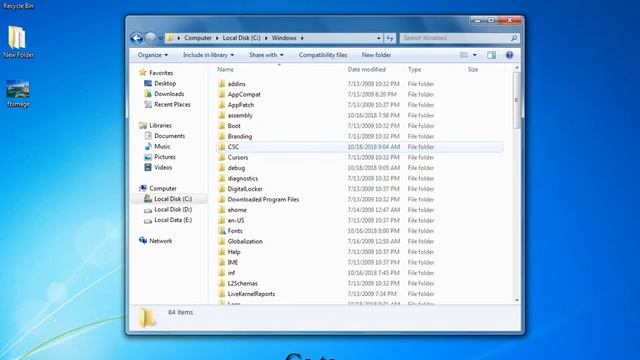Select the Recycle Bin desktop icon
Image resolution: width=640 pixels, height=360 pixels.
point(18,5)
